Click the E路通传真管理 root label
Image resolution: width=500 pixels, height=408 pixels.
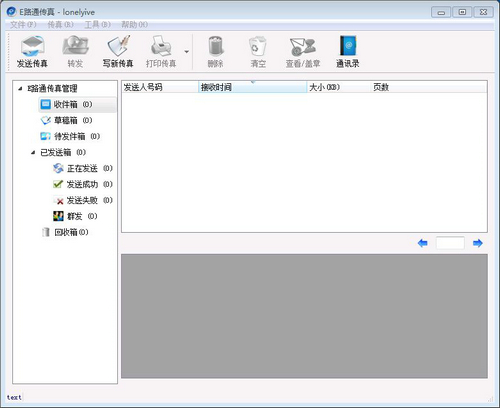(x=52, y=89)
